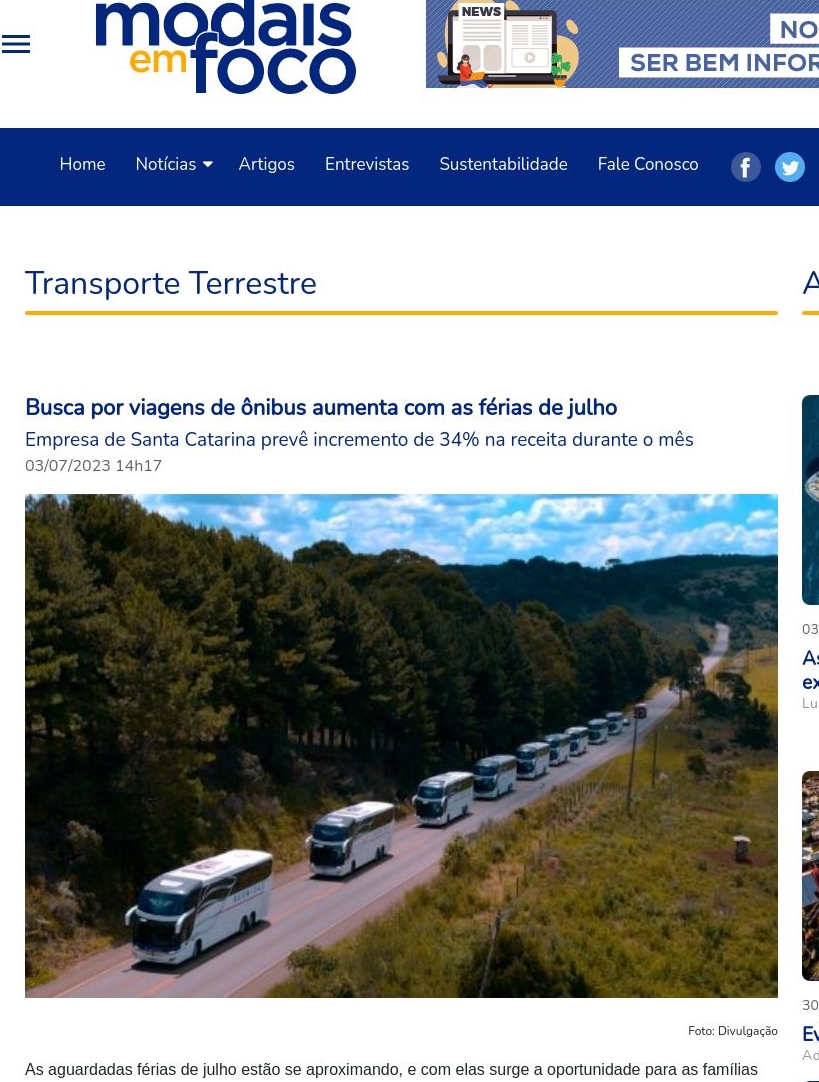
Task: Open the news banner advertisement
Action: coord(622,44)
